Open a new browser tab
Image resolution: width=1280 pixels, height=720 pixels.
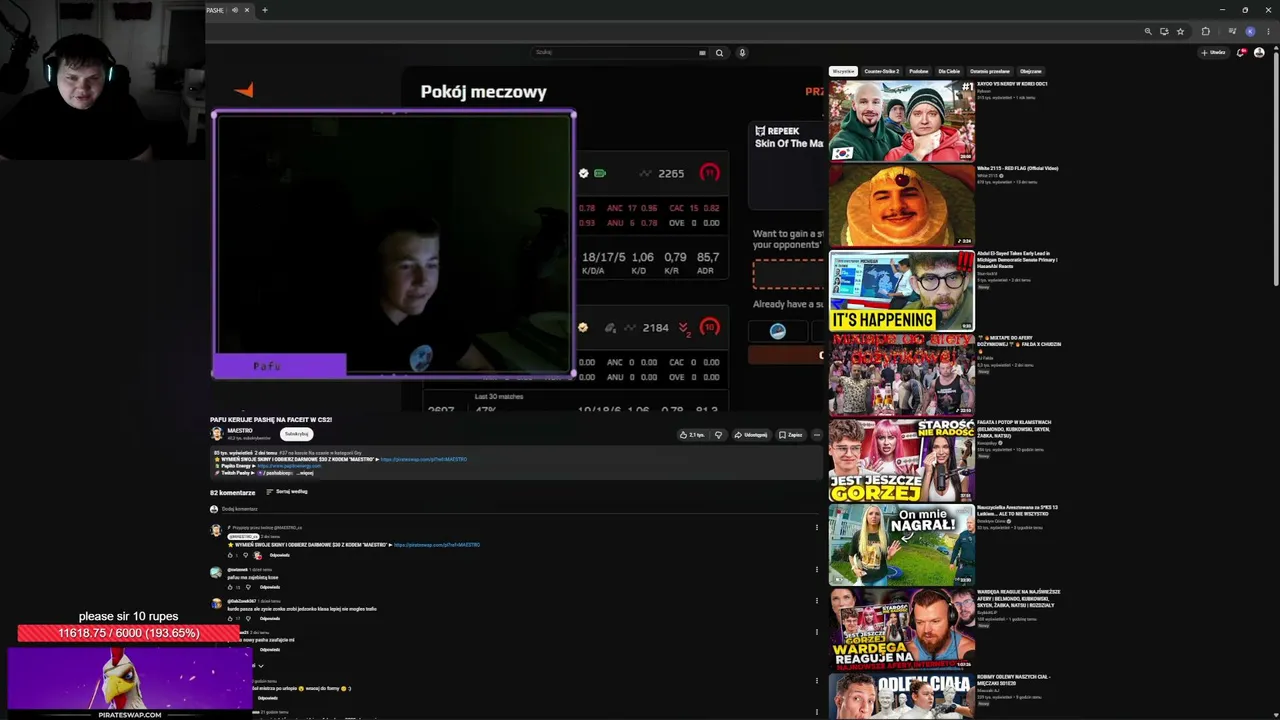coord(265,10)
